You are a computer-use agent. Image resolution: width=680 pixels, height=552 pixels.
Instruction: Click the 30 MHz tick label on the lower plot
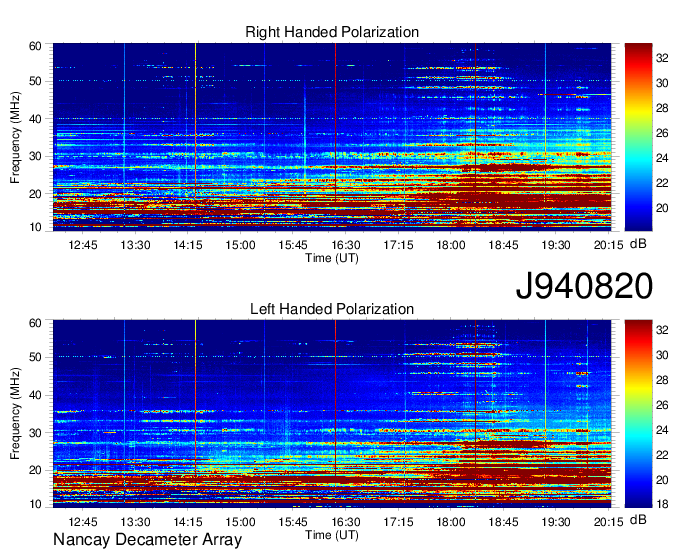35,433
